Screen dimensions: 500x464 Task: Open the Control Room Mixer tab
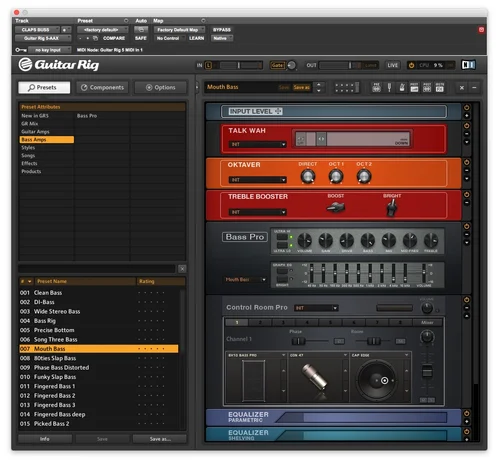tap(427, 322)
